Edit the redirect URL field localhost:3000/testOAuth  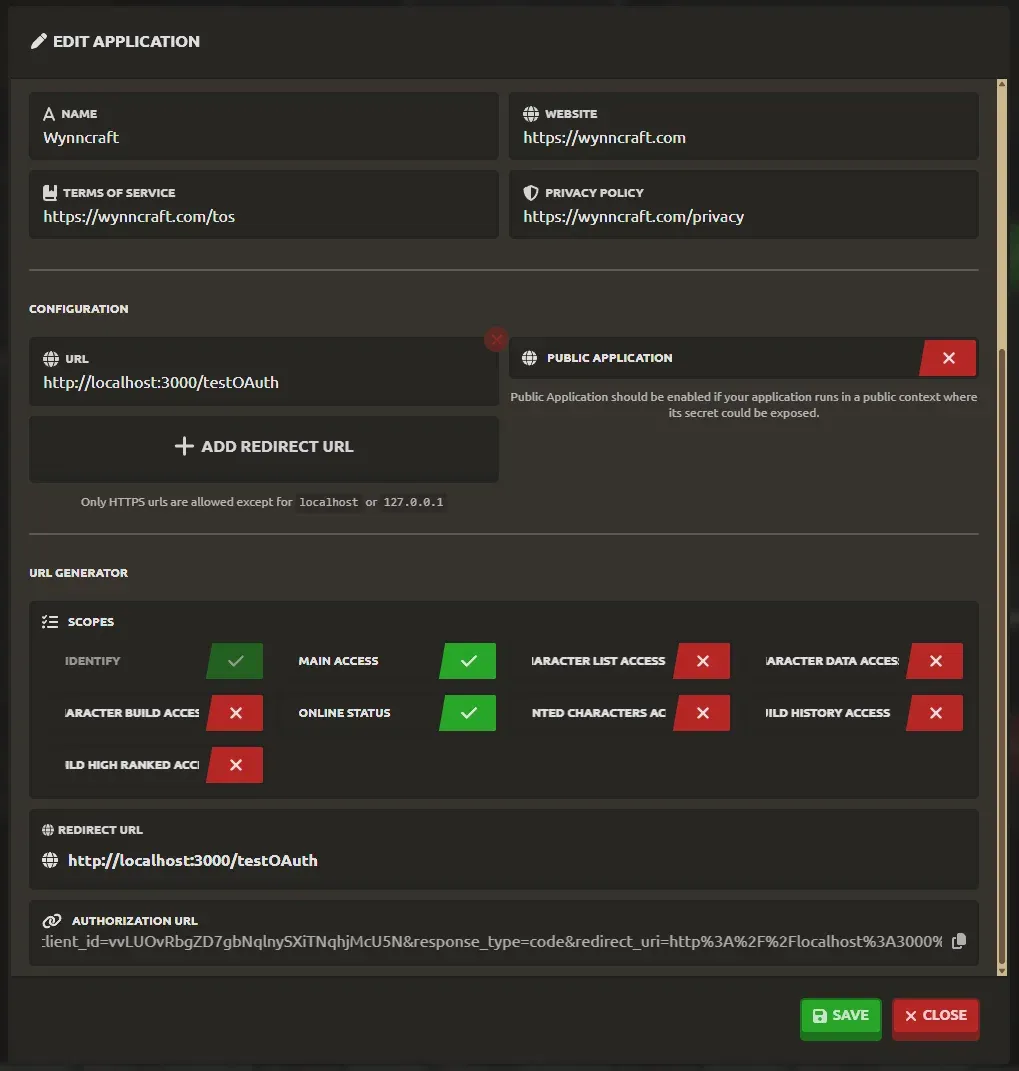[264, 371]
